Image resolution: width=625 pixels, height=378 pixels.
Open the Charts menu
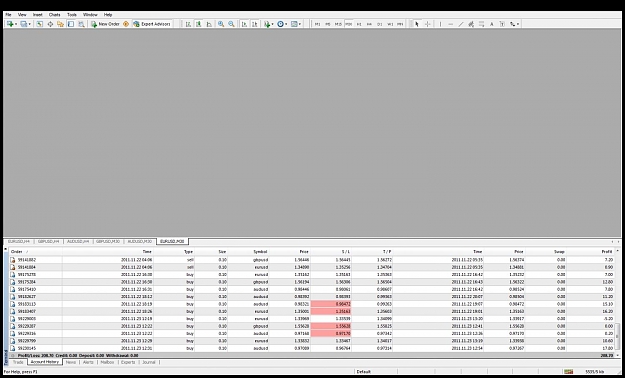(x=54, y=15)
